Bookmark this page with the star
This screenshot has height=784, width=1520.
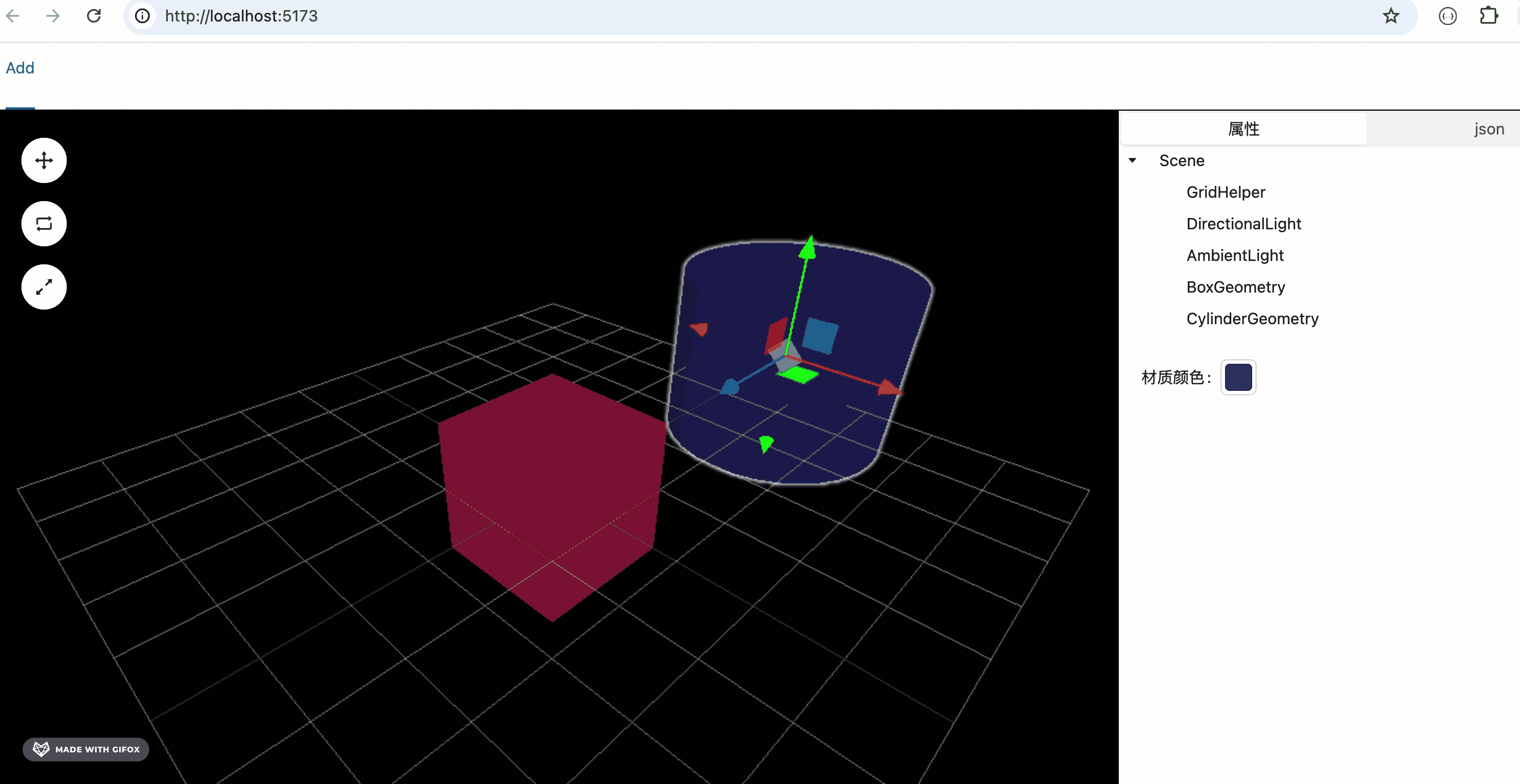[1391, 16]
